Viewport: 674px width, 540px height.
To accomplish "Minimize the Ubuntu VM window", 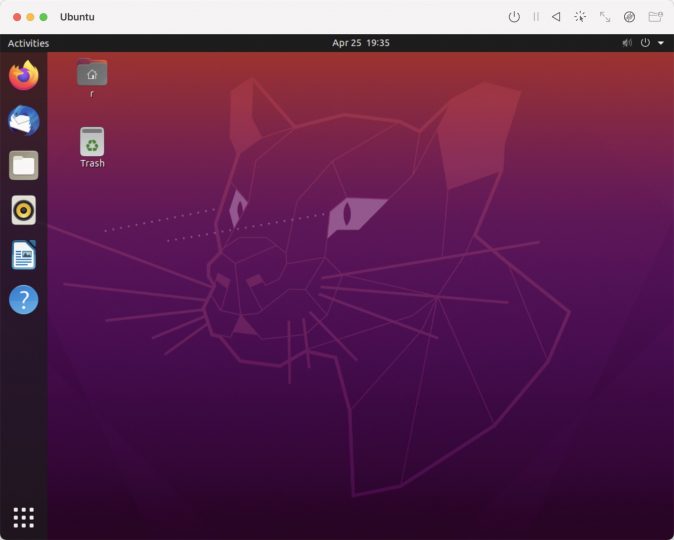I will 30,17.
